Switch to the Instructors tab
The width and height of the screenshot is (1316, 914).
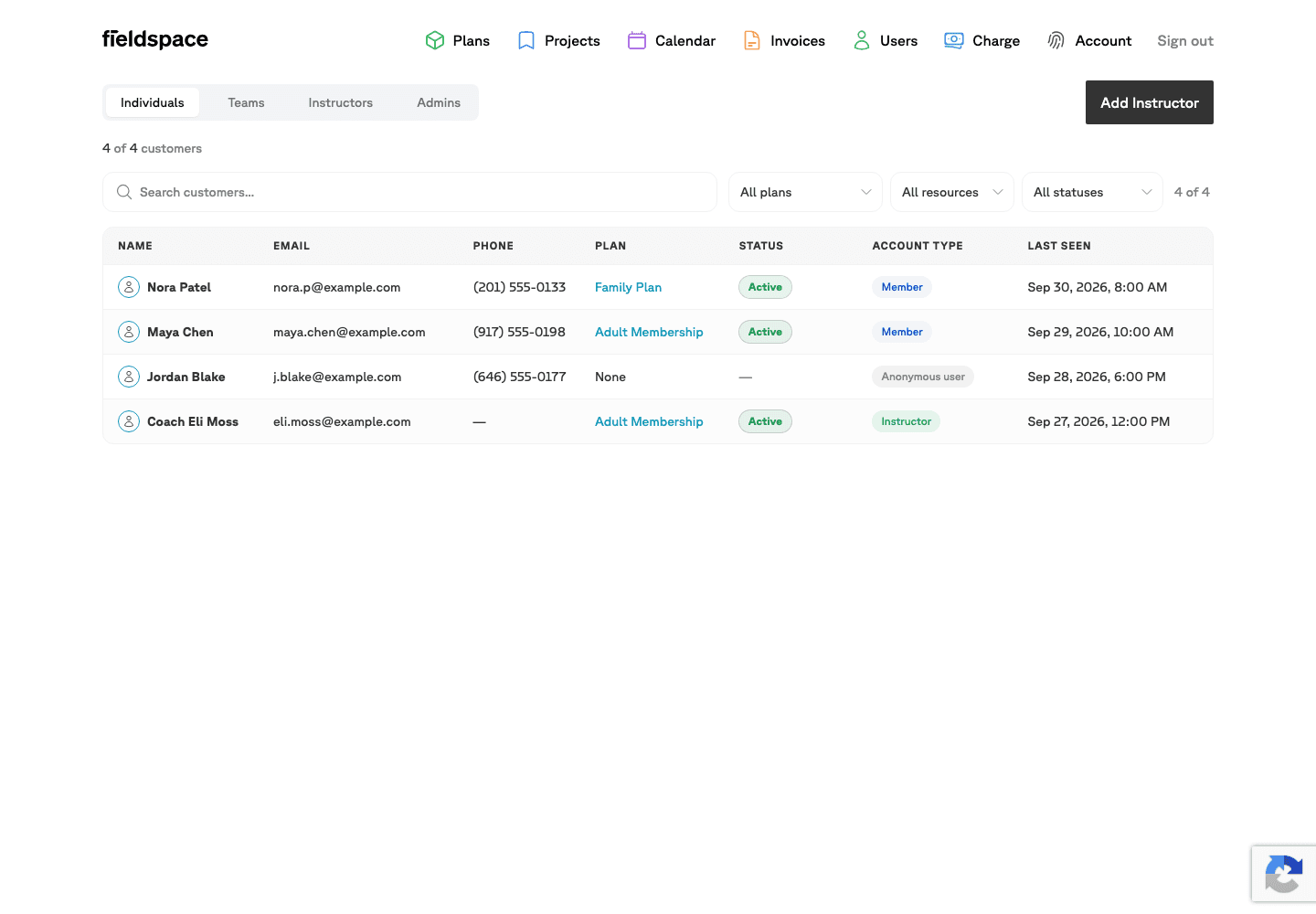point(341,102)
